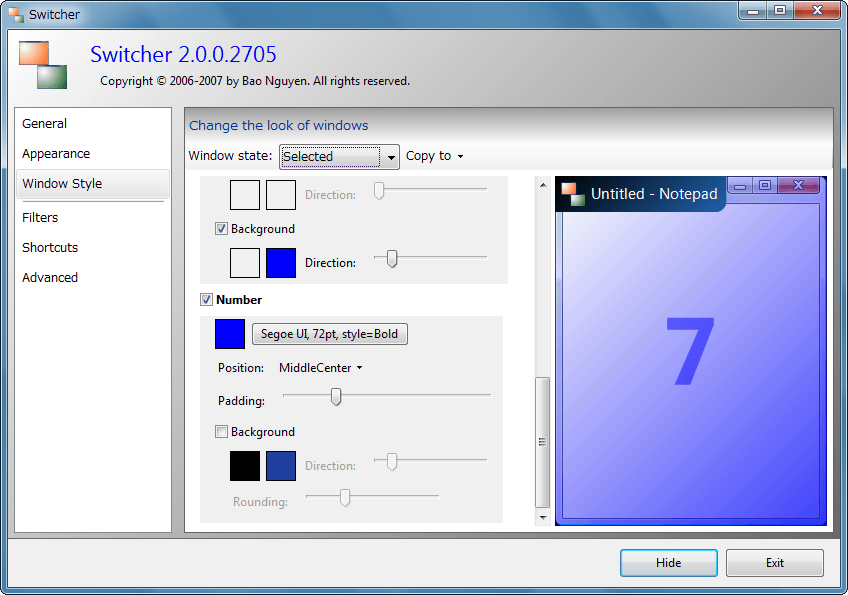Disable the checked Background checkbox above Number
Image resolution: width=848 pixels, height=595 pixels.
(x=222, y=229)
